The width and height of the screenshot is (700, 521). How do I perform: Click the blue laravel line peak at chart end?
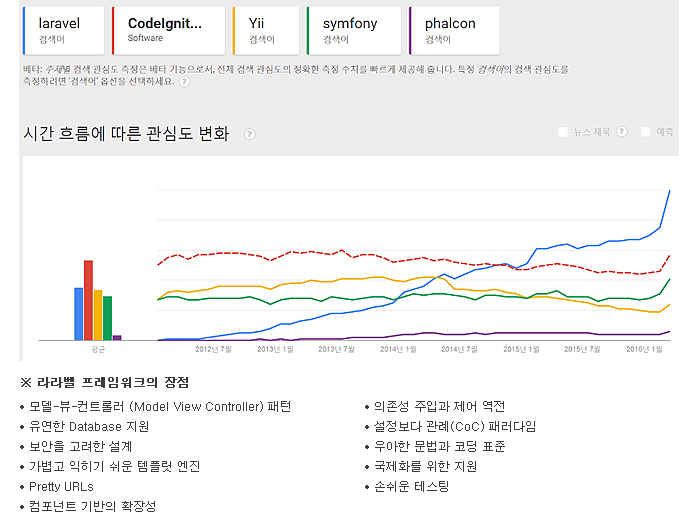[669, 191]
